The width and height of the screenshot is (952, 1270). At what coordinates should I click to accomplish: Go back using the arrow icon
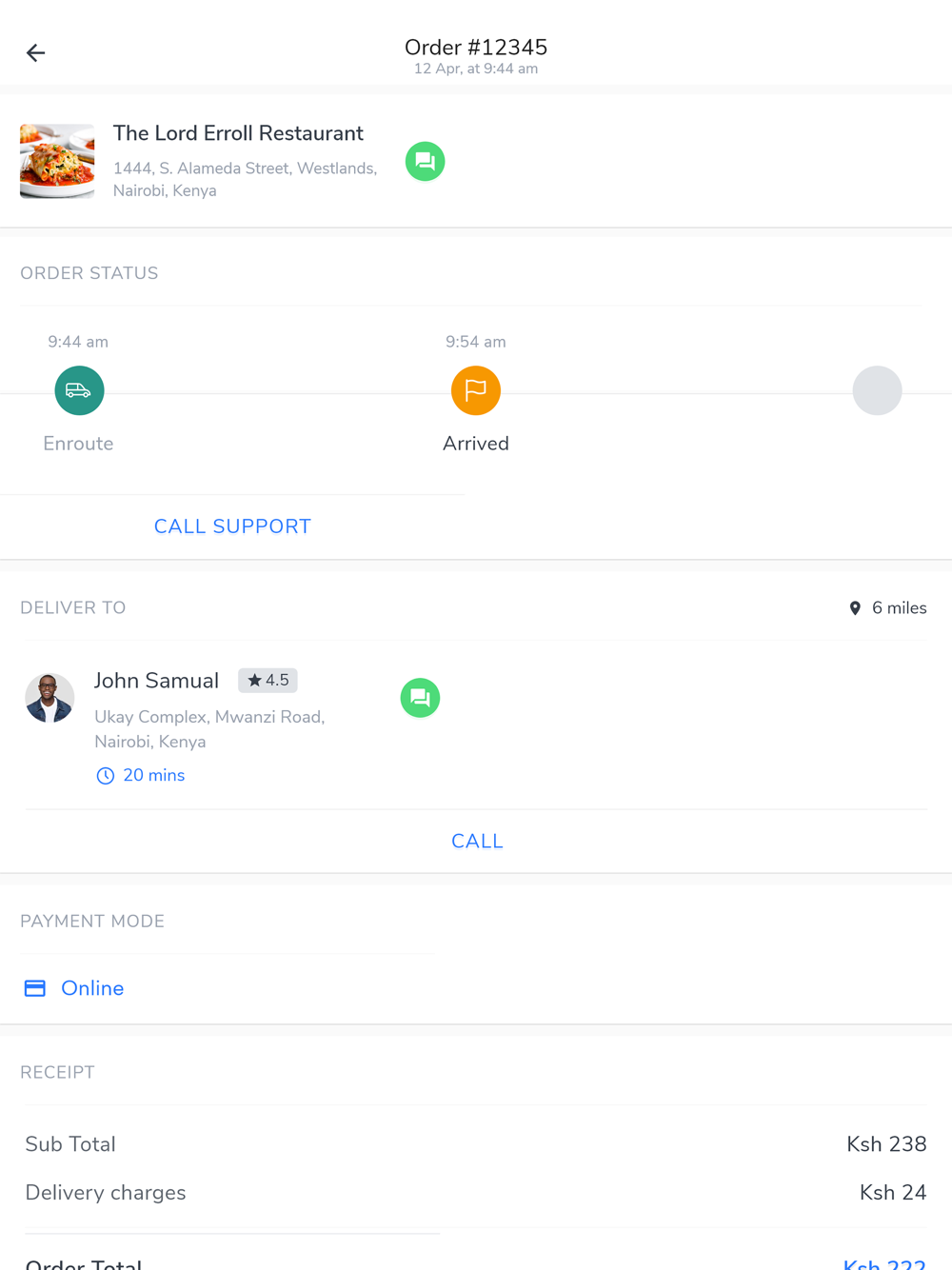(x=35, y=53)
